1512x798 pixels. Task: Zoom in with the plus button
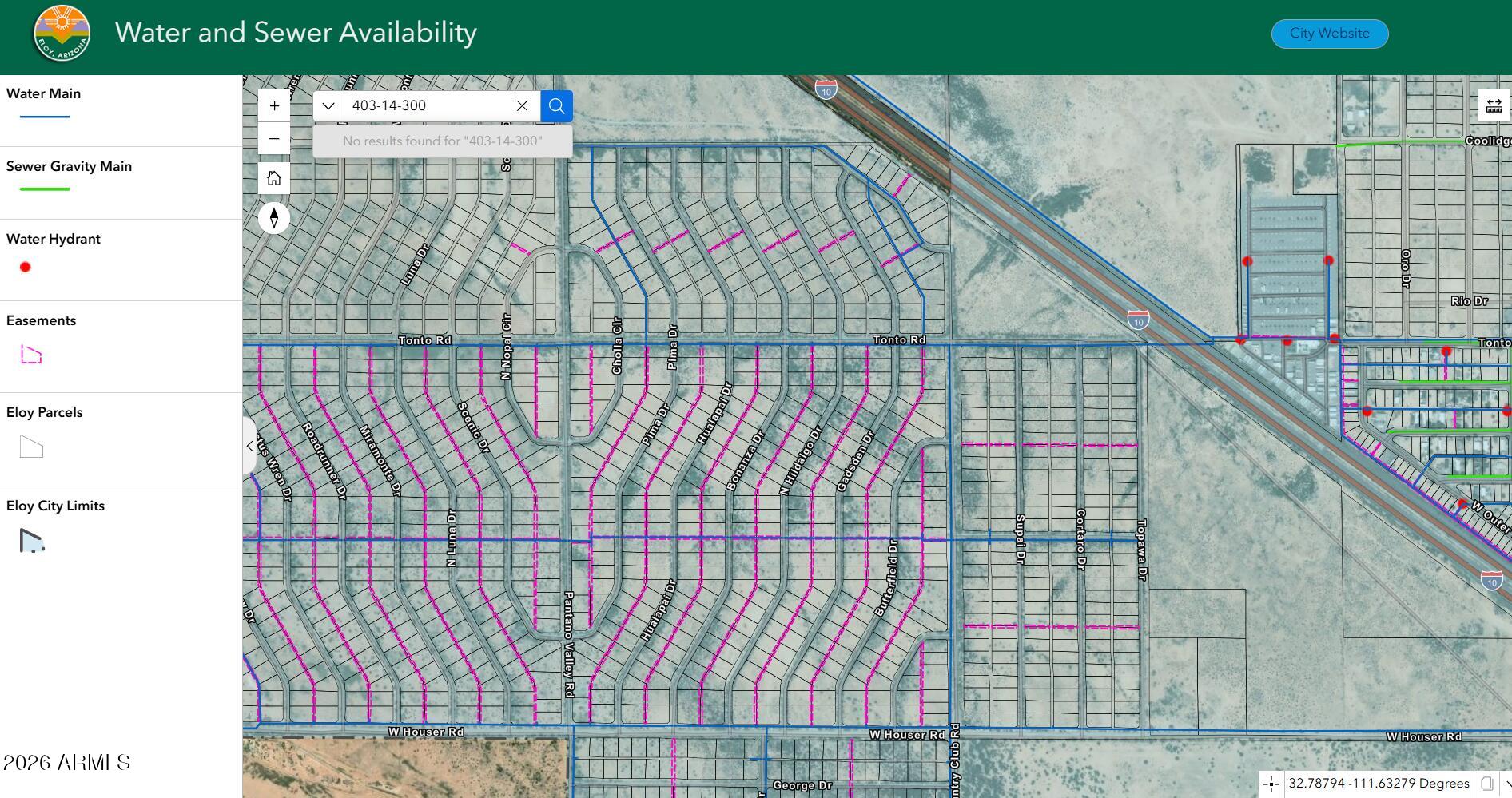pyautogui.click(x=274, y=106)
